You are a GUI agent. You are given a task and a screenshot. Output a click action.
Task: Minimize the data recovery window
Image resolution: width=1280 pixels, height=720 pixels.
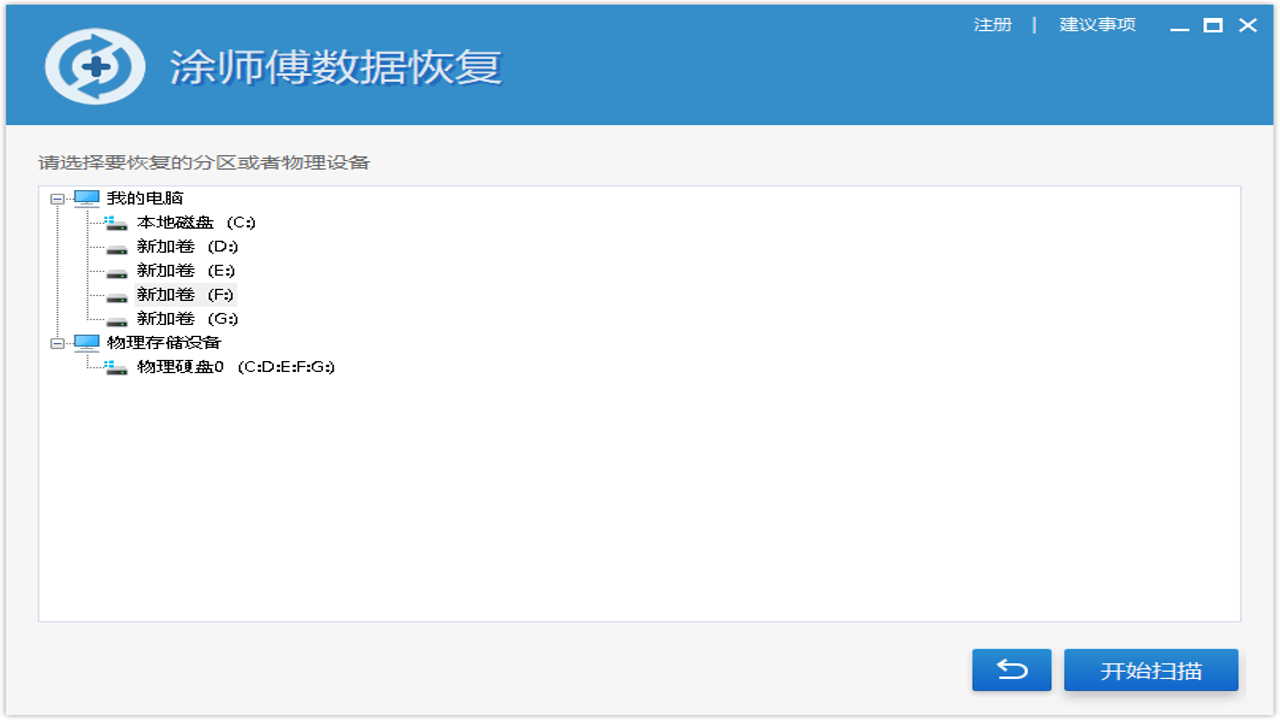tap(1180, 27)
